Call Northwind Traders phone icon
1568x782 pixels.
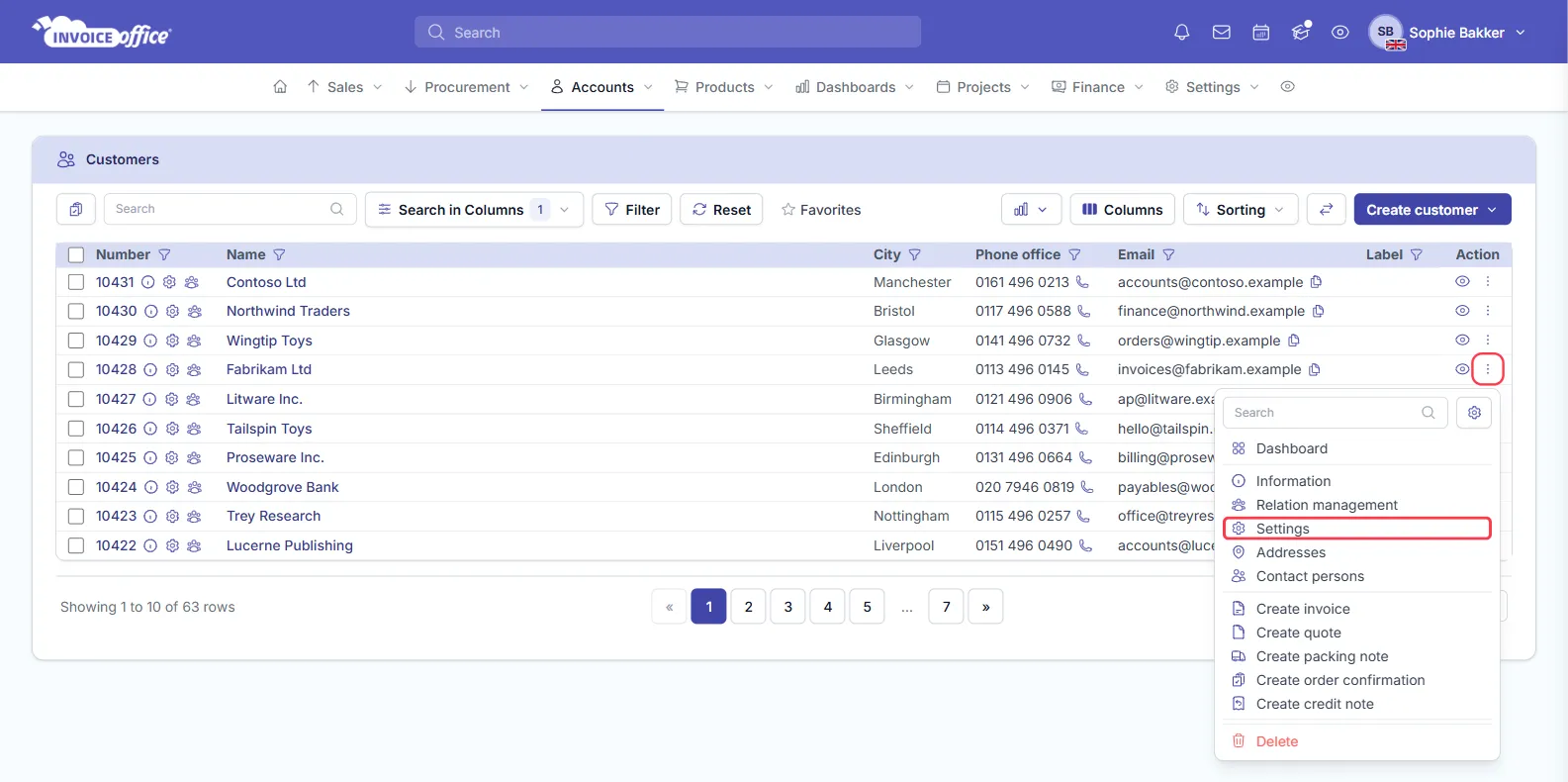coord(1083,311)
